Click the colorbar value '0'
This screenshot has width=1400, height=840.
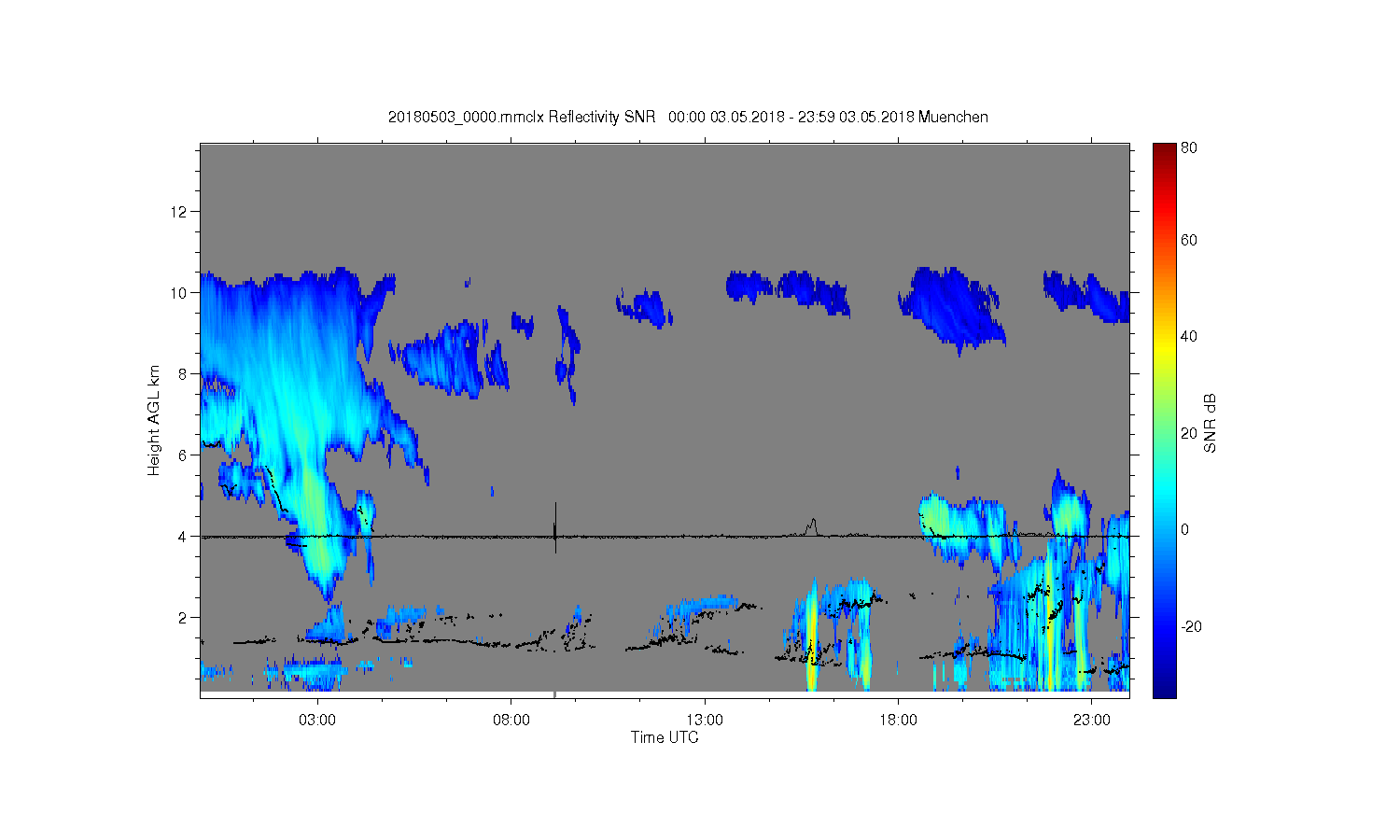point(1184,529)
